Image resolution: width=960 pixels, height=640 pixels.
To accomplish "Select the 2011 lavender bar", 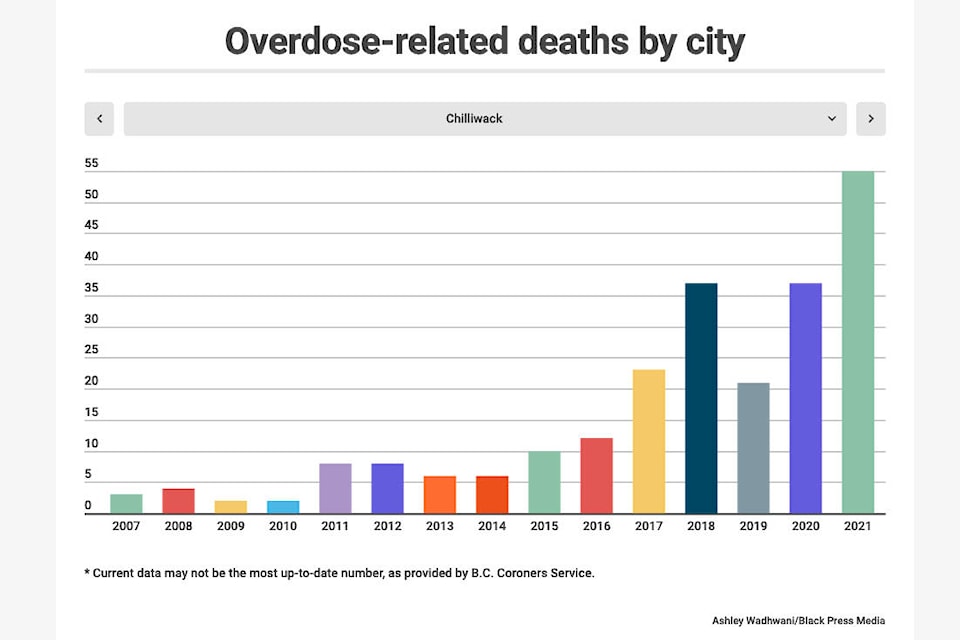I will 336,488.
